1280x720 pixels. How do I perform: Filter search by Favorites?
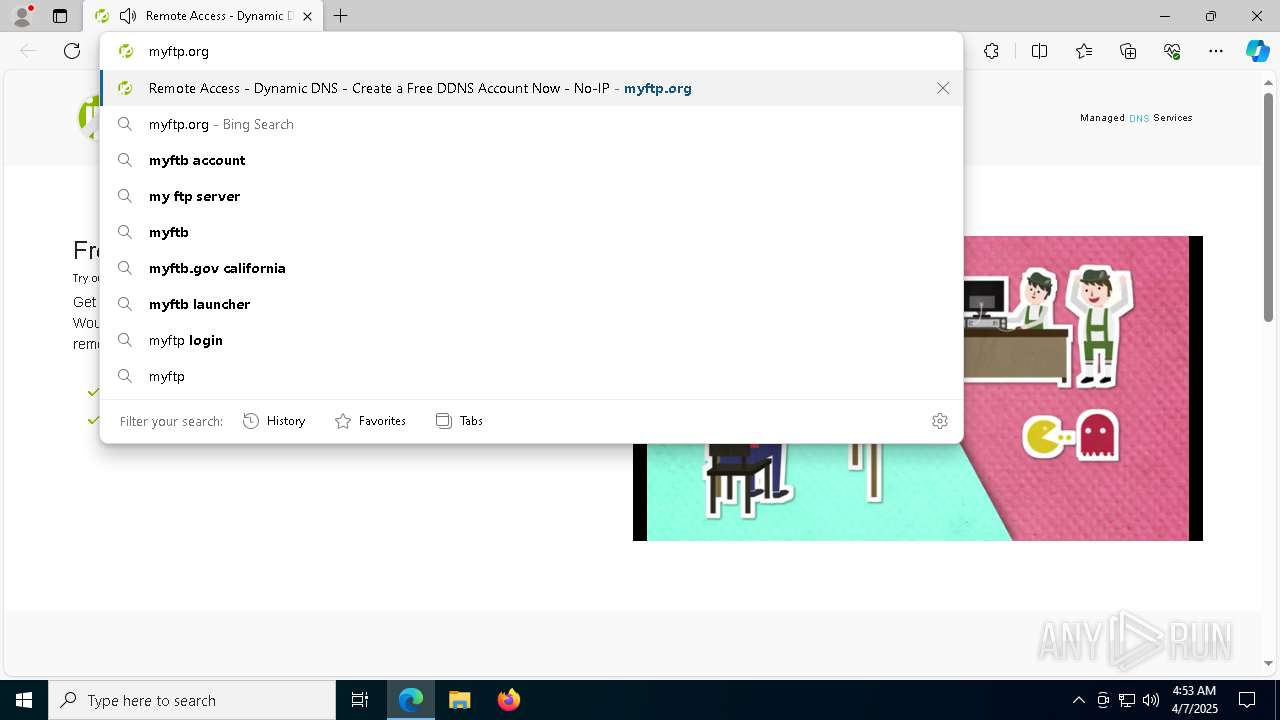click(x=370, y=421)
